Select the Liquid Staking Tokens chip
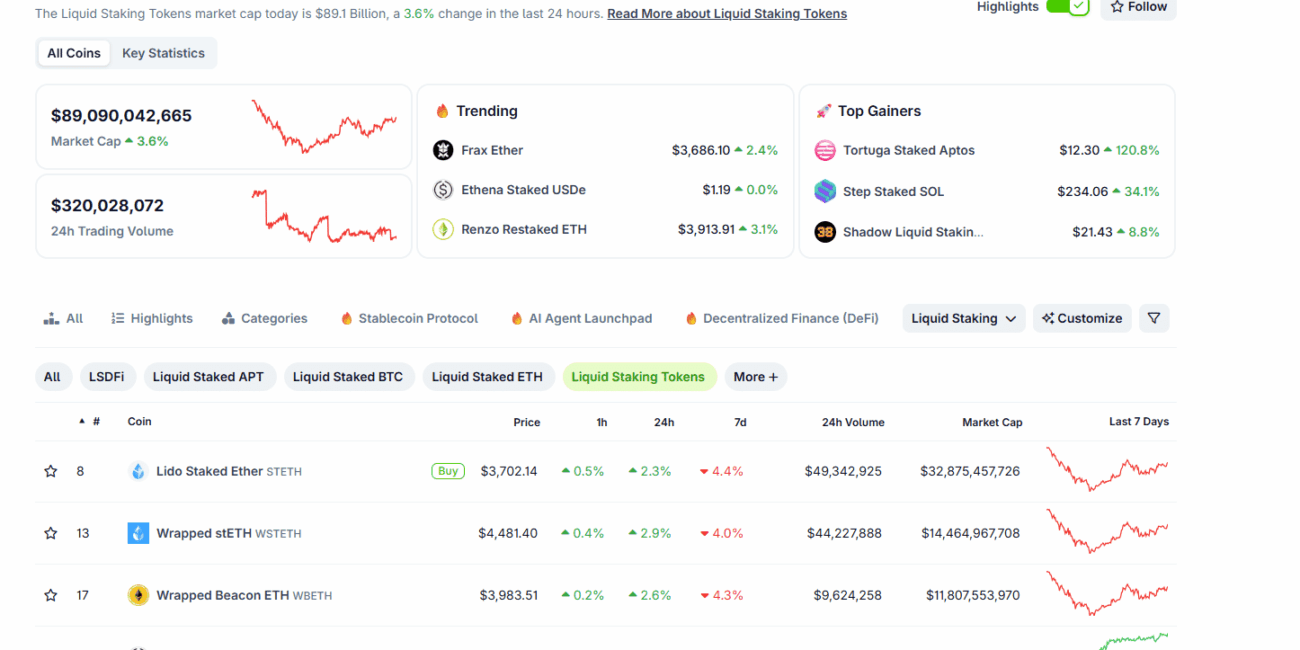 tap(638, 377)
